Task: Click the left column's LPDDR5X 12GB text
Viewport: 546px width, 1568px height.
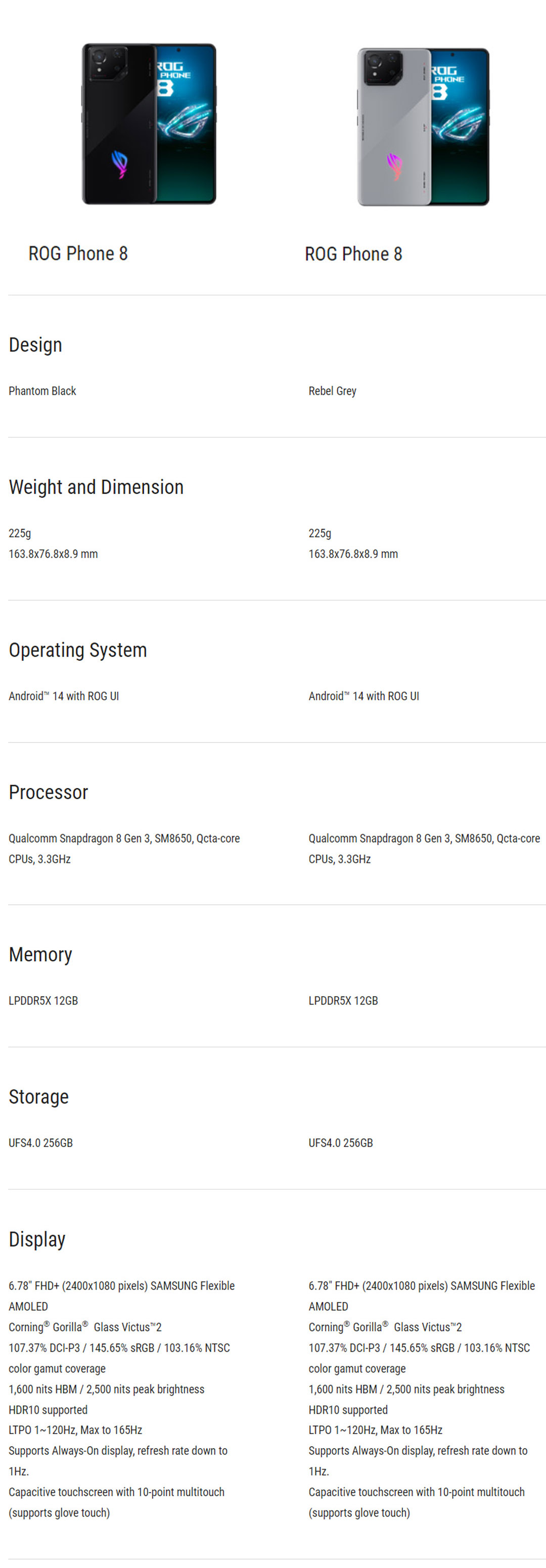Action: tap(43, 1001)
